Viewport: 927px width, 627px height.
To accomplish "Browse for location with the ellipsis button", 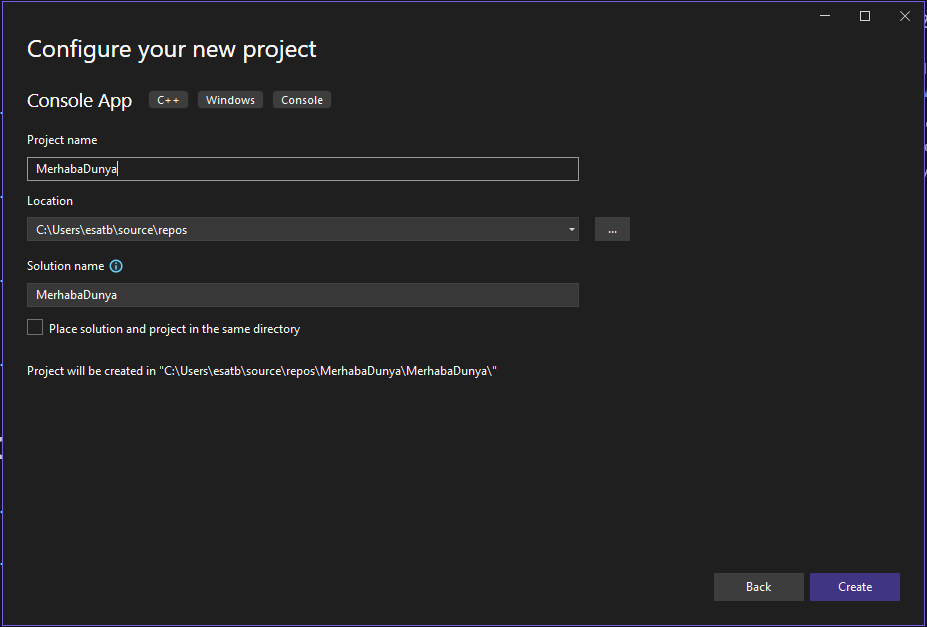I will tap(612, 230).
